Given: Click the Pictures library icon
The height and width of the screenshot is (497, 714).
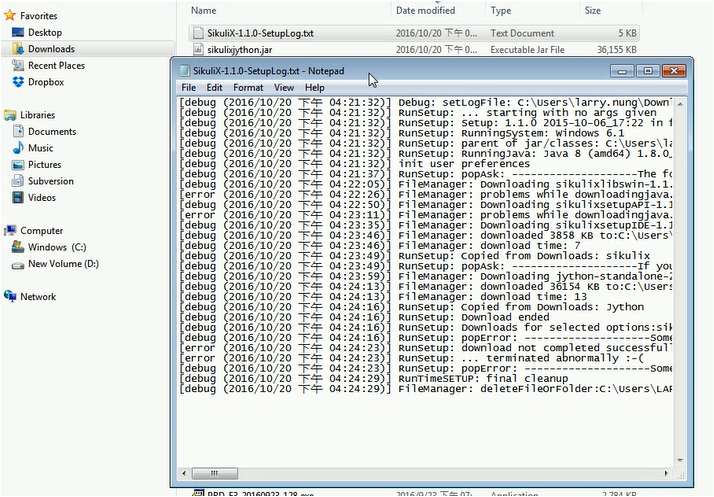Looking at the screenshot, I should pos(18,164).
